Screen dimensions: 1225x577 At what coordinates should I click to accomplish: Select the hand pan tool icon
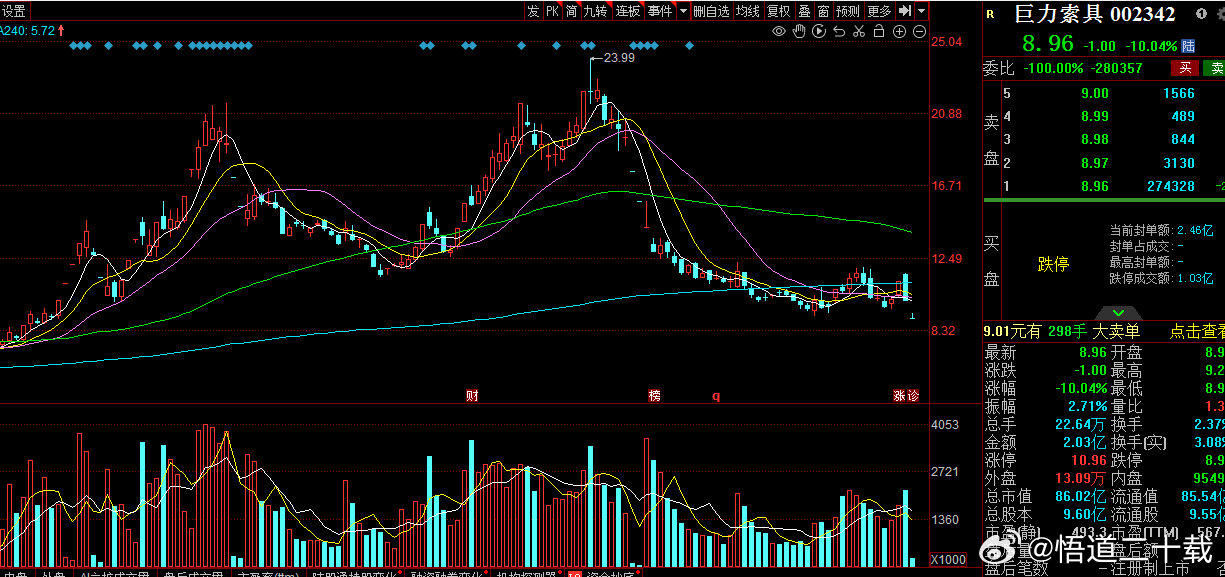pos(799,32)
